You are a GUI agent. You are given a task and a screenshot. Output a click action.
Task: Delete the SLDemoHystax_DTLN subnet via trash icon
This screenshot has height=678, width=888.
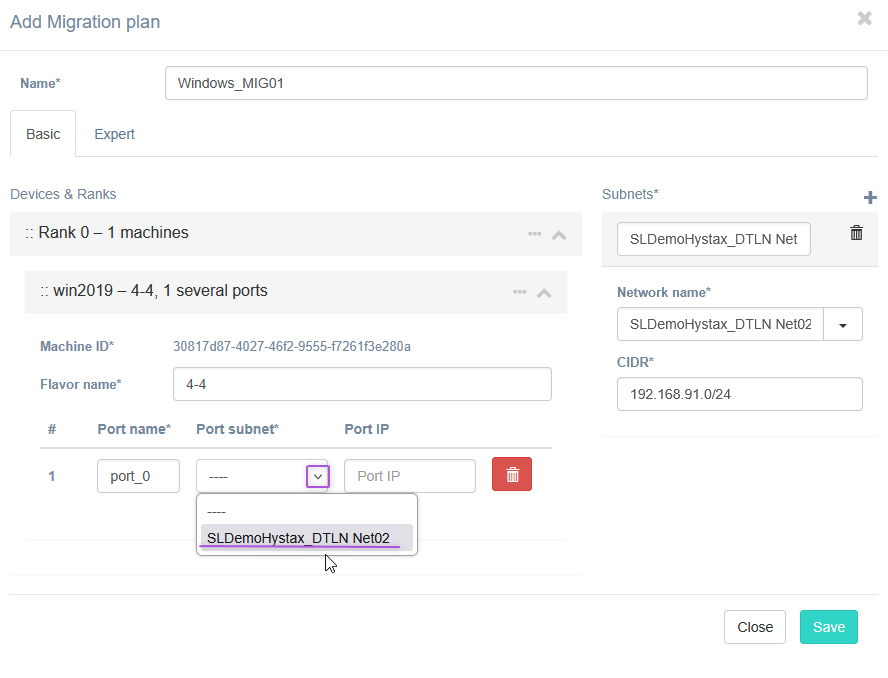pyautogui.click(x=856, y=233)
